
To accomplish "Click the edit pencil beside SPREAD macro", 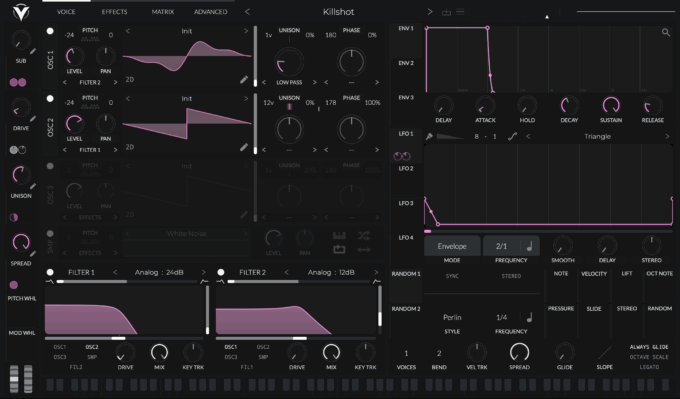I will coord(33,254).
